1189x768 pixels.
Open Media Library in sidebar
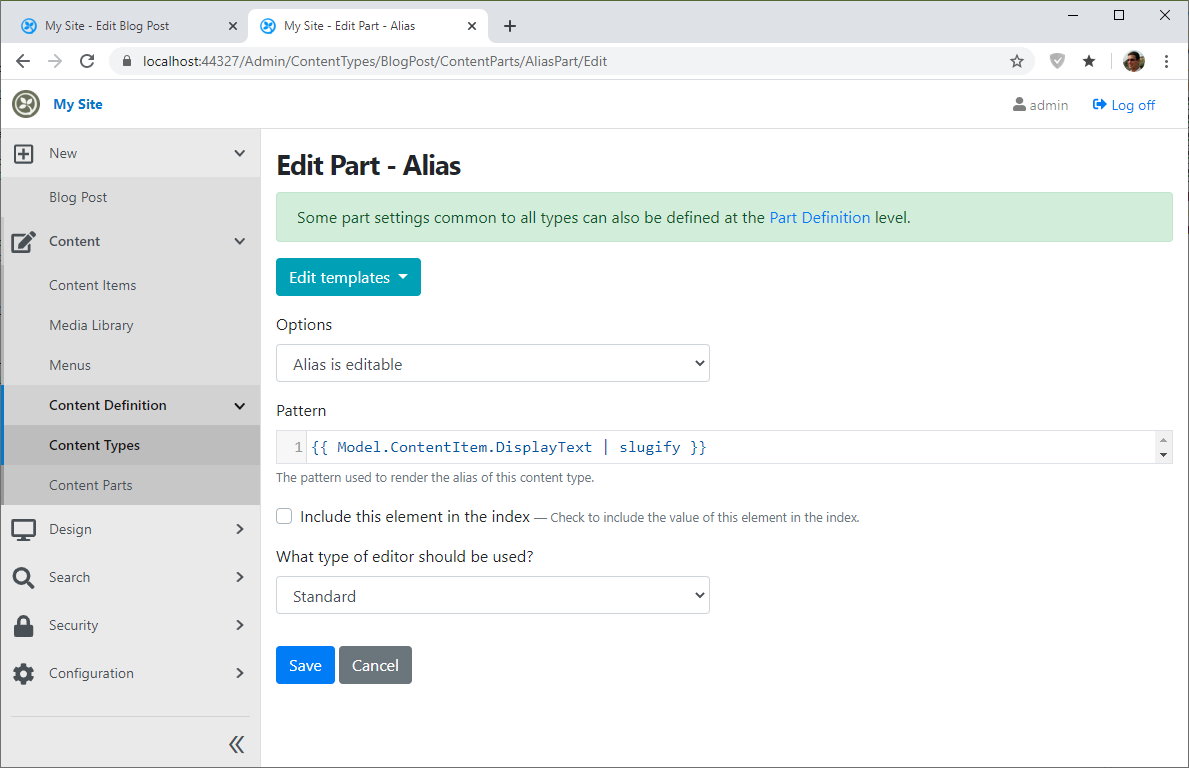pos(91,325)
